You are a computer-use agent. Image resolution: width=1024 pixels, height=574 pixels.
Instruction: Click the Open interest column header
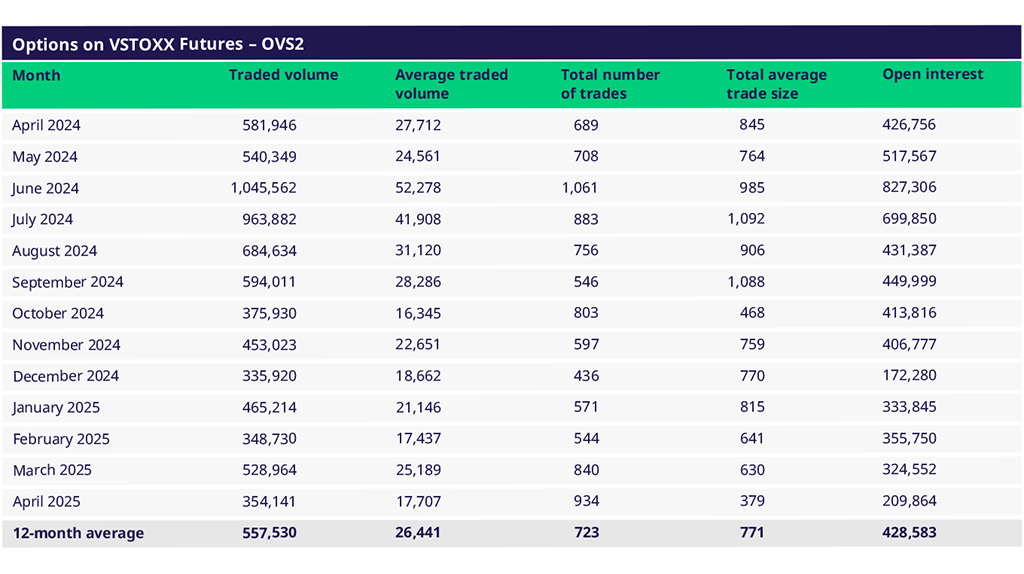[932, 75]
